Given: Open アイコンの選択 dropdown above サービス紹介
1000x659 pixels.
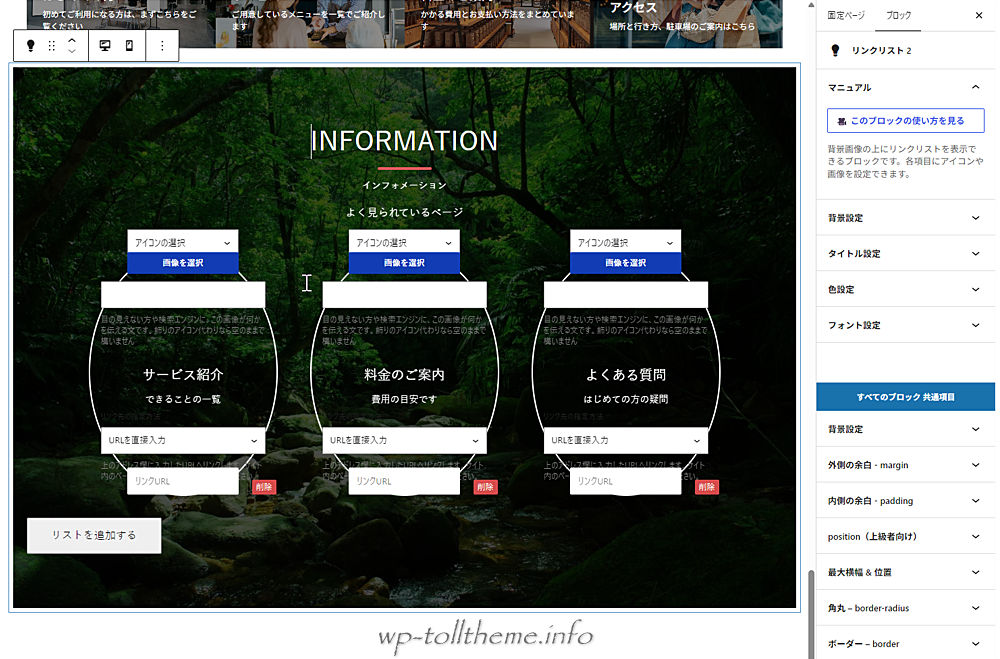Looking at the screenshot, I should pos(183,242).
